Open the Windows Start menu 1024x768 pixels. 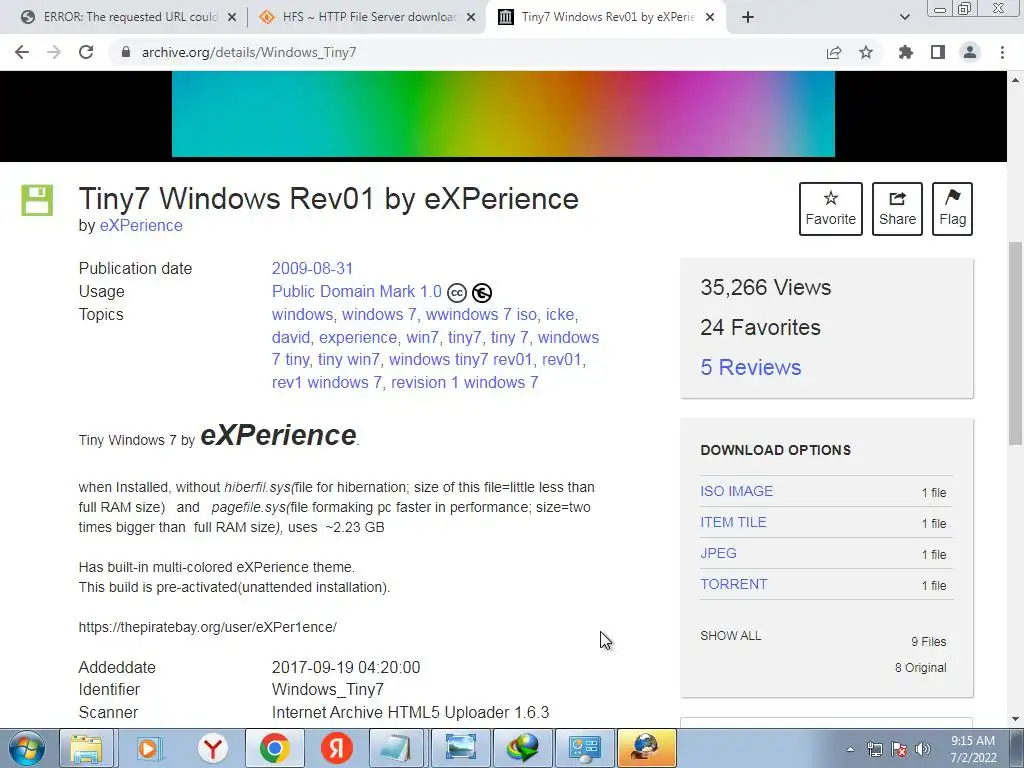(x=27, y=748)
